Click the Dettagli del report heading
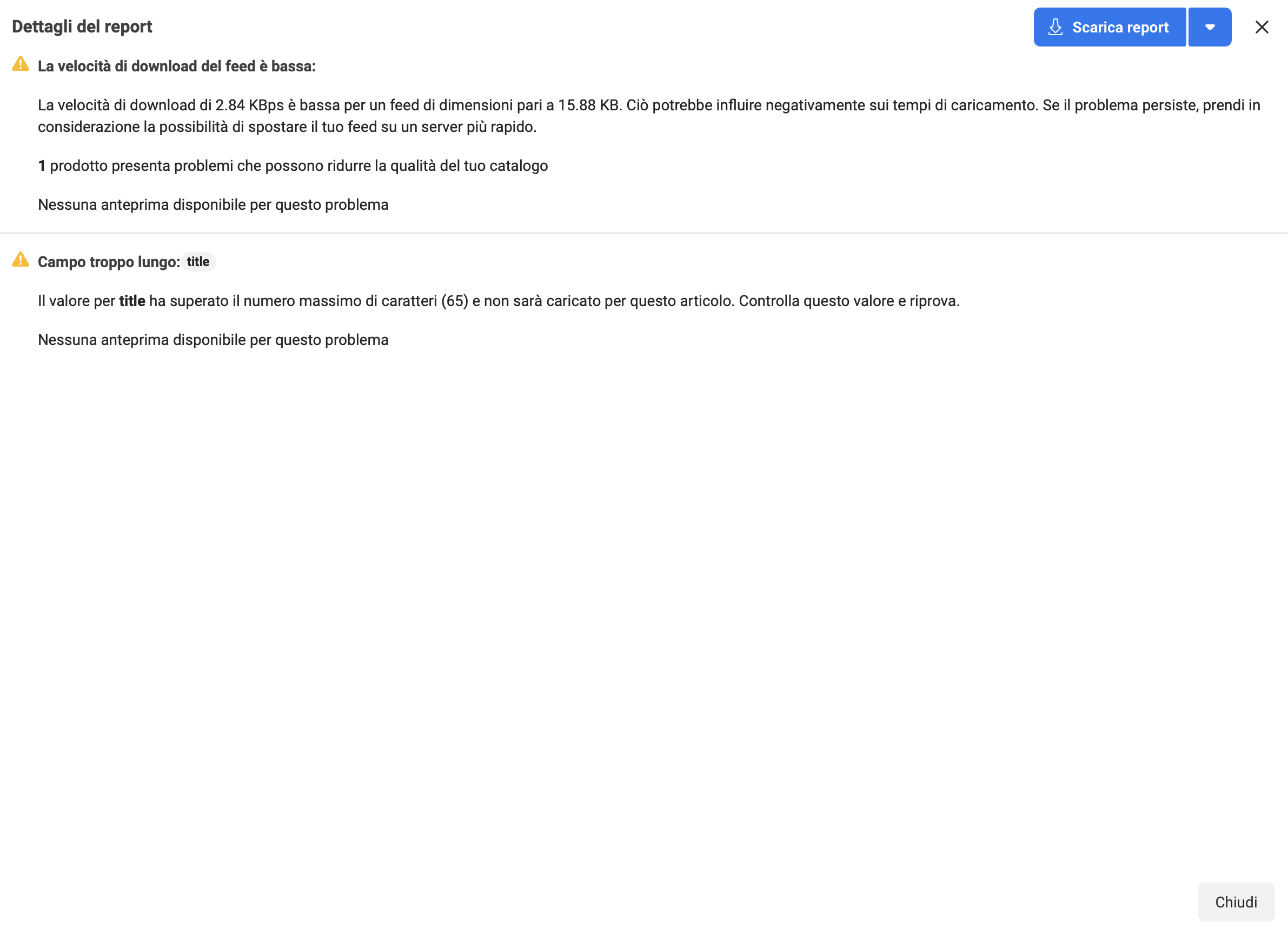The image size is (1288, 928). coord(82,26)
